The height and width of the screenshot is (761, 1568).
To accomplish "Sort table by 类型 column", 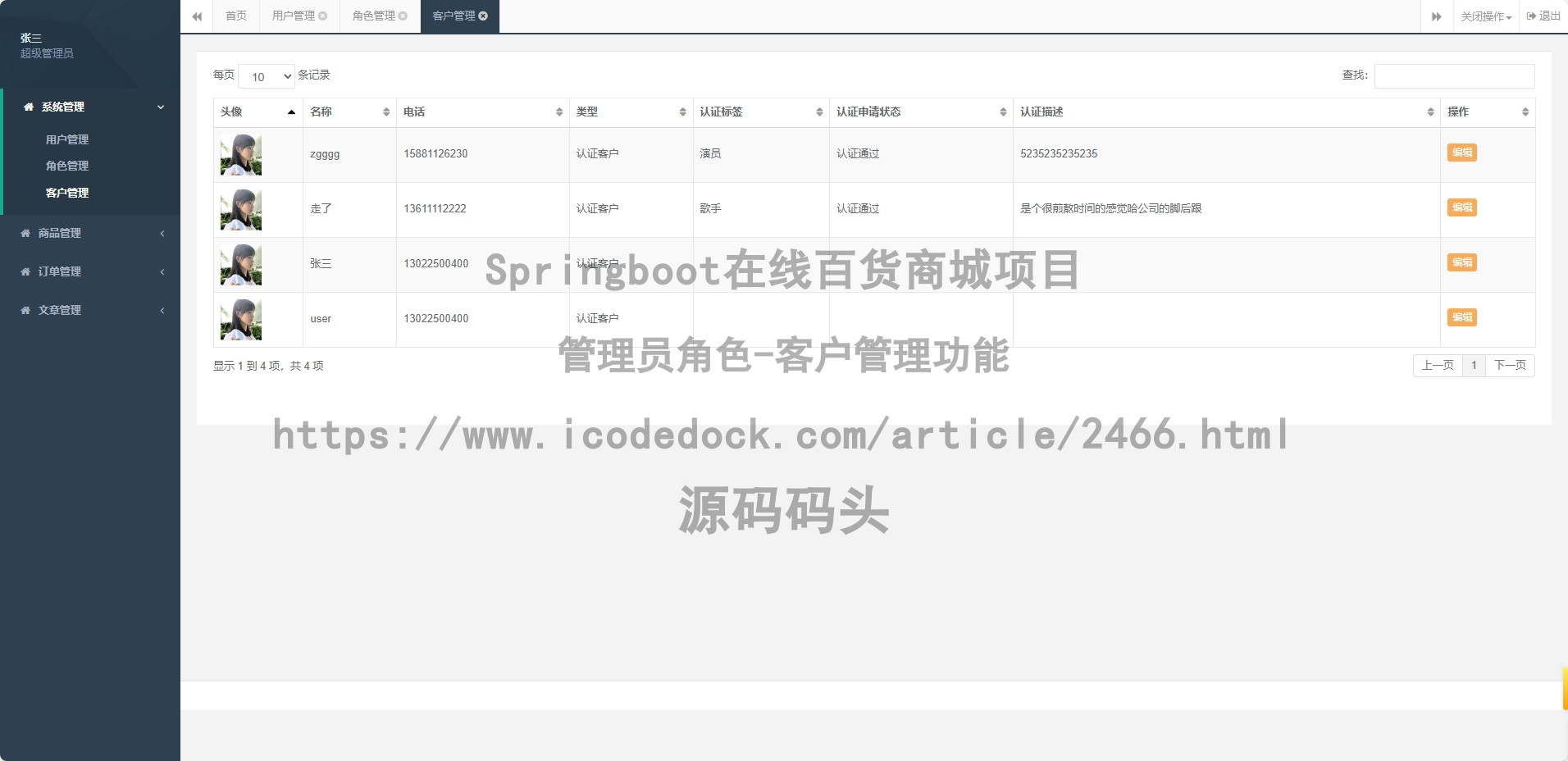I will click(631, 112).
